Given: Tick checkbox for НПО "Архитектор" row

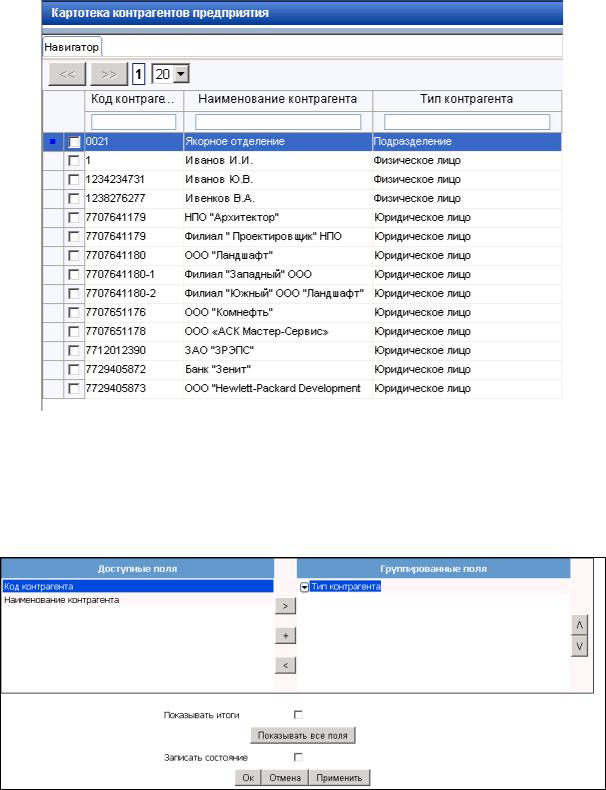Looking at the screenshot, I should tap(74, 218).
